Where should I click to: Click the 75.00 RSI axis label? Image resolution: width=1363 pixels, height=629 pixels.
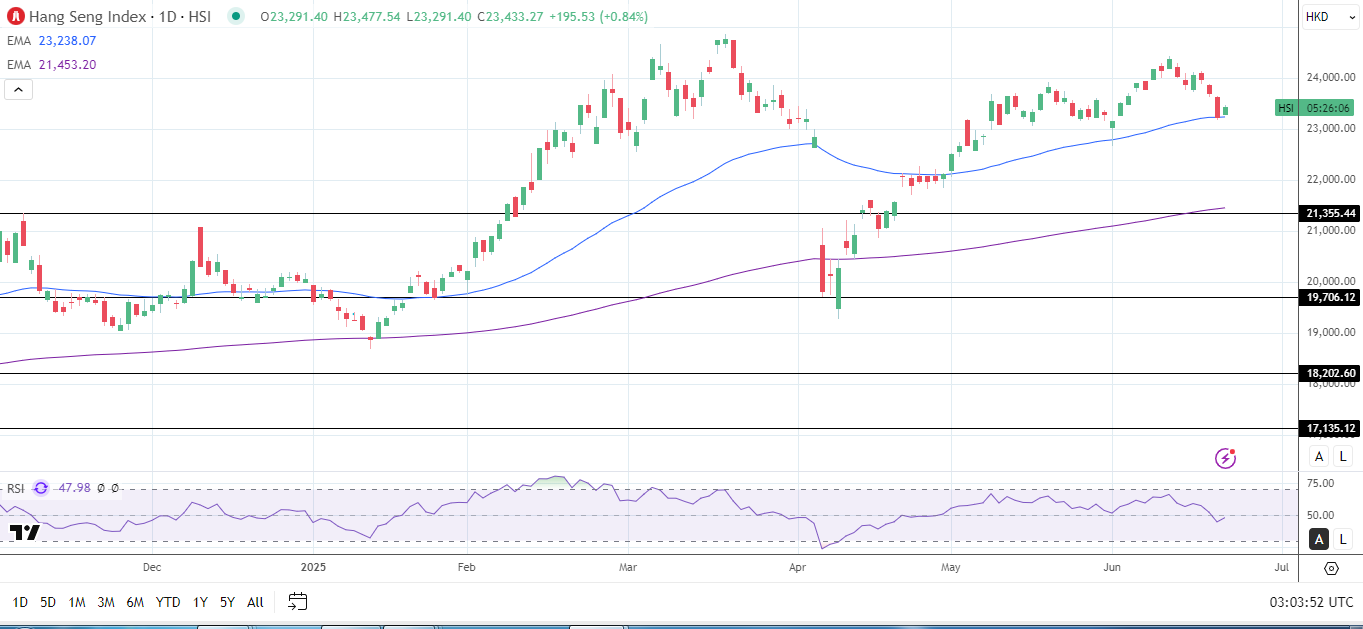[1320, 484]
